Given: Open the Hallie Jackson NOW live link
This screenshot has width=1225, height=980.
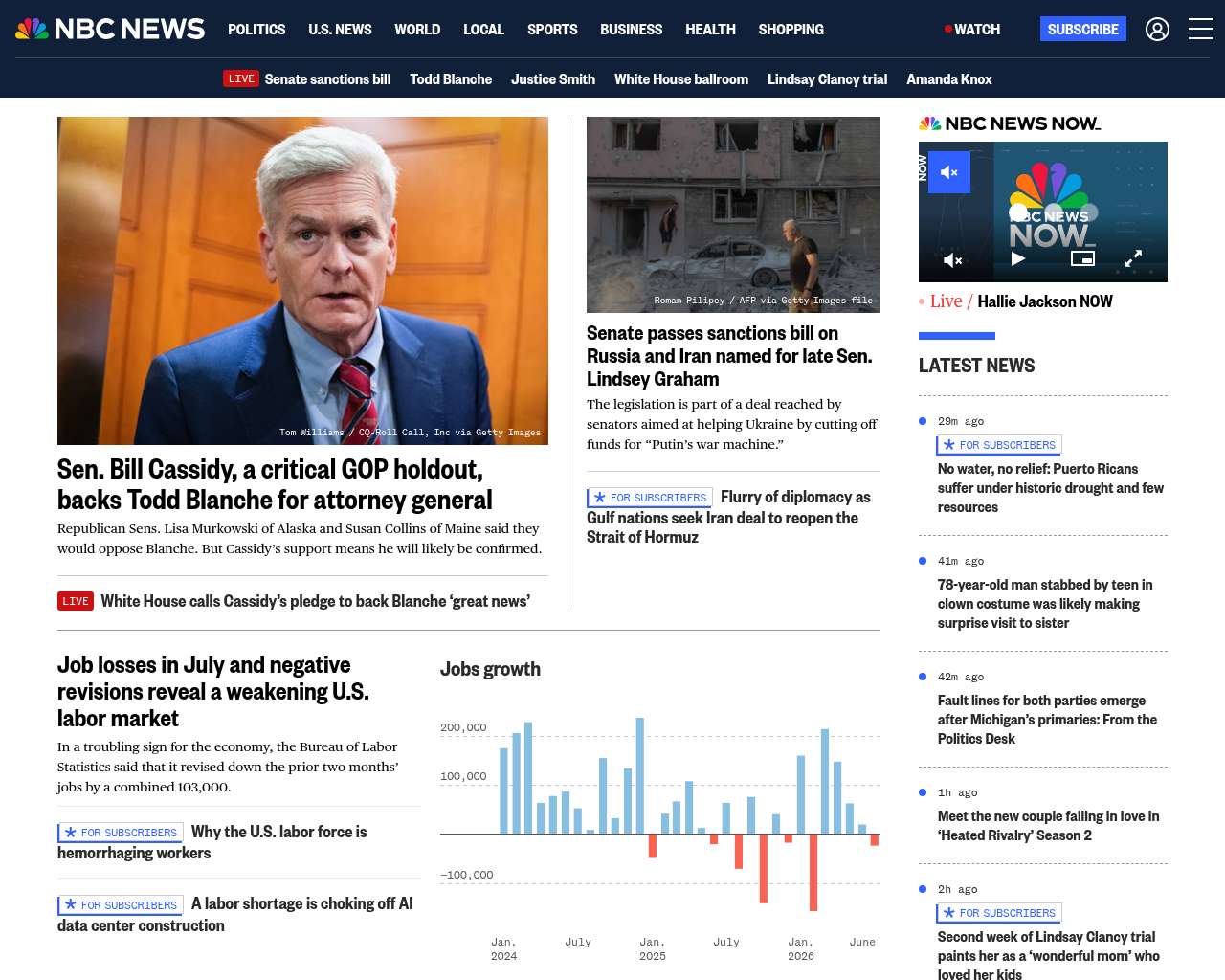Looking at the screenshot, I should click(x=1045, y=301).
